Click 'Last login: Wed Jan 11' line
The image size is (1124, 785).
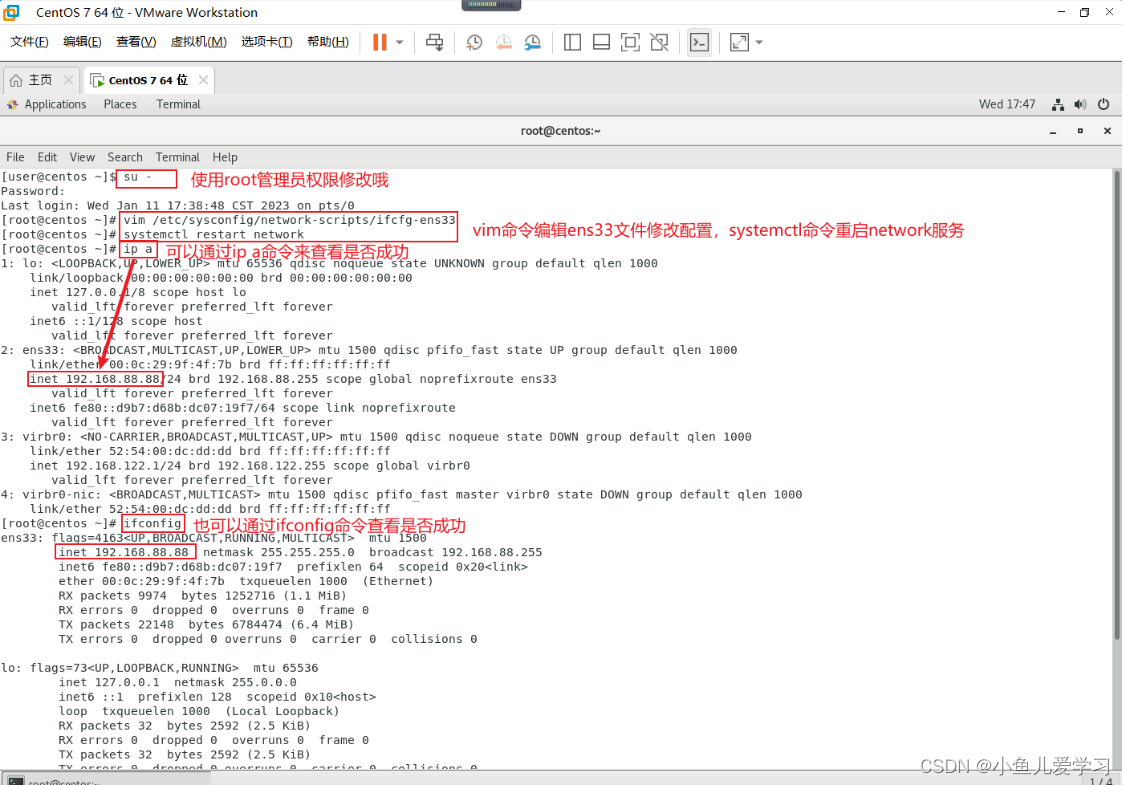177,206
